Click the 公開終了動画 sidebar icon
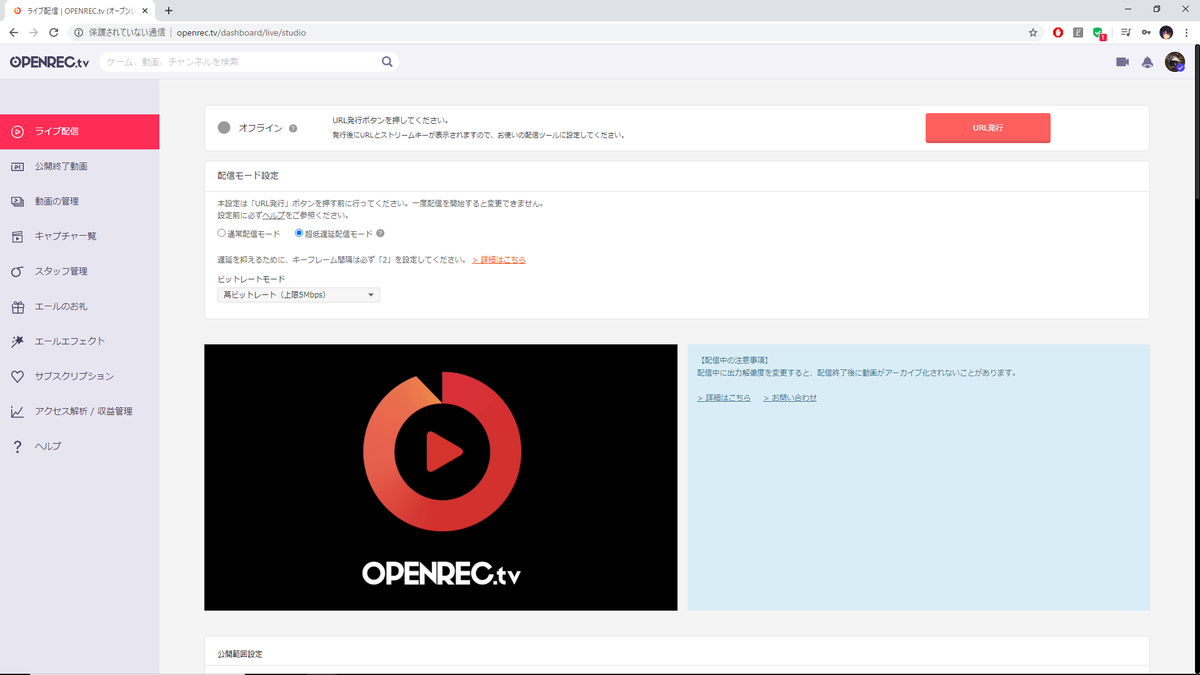This screenshot has width=1200, height=675. (17, 166)
